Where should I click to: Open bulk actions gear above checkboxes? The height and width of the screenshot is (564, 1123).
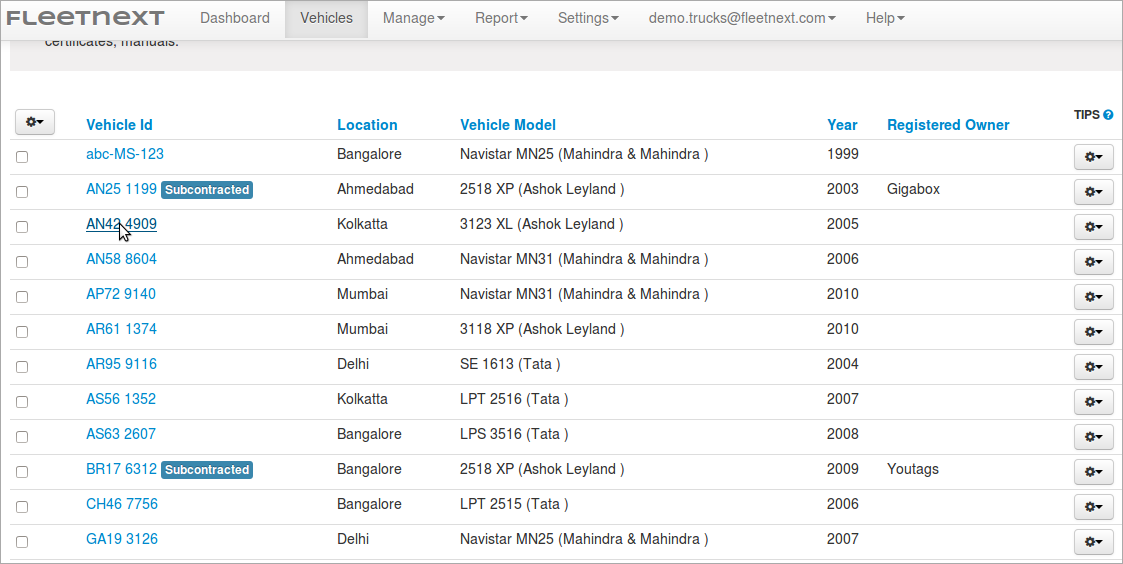(35, 122)
